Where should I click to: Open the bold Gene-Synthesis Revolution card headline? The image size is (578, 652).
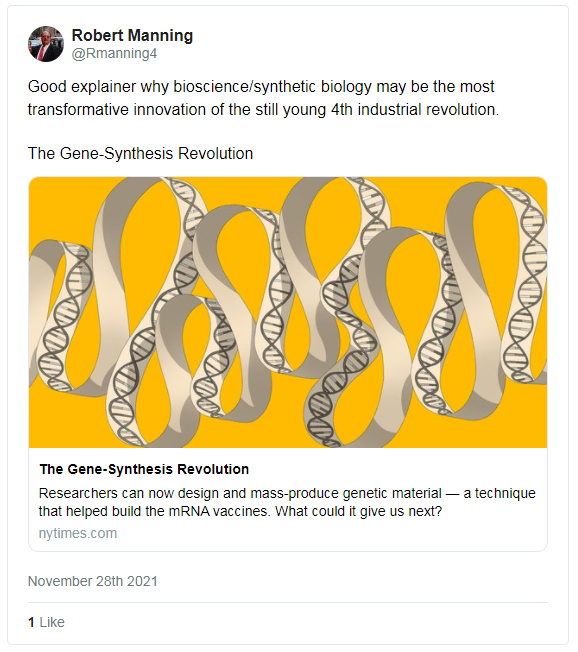(144, 469)
